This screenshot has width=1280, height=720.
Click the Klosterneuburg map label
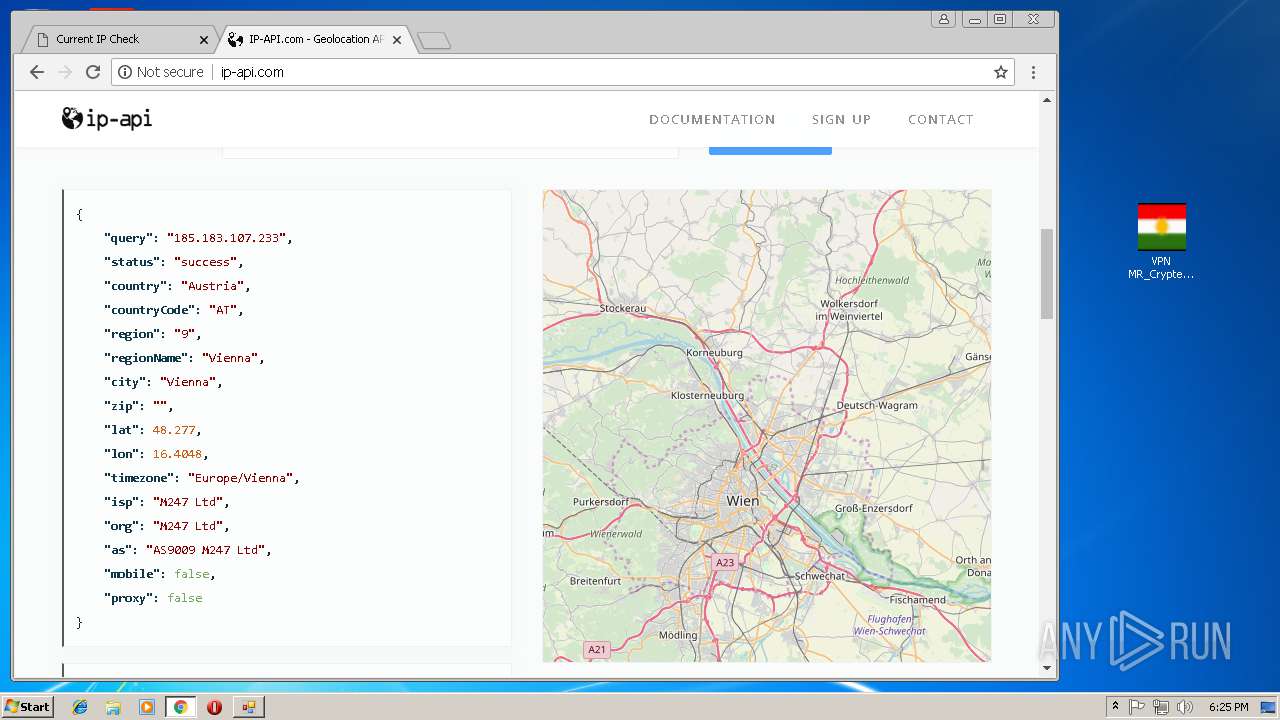(707, 396)
